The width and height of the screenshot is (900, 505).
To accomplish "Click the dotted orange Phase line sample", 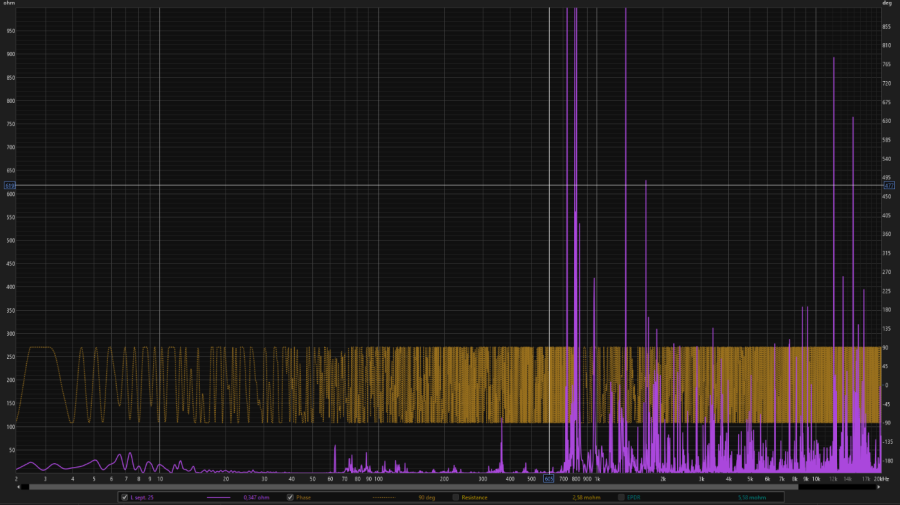I will pyautogui.click(x=383, y=498).
